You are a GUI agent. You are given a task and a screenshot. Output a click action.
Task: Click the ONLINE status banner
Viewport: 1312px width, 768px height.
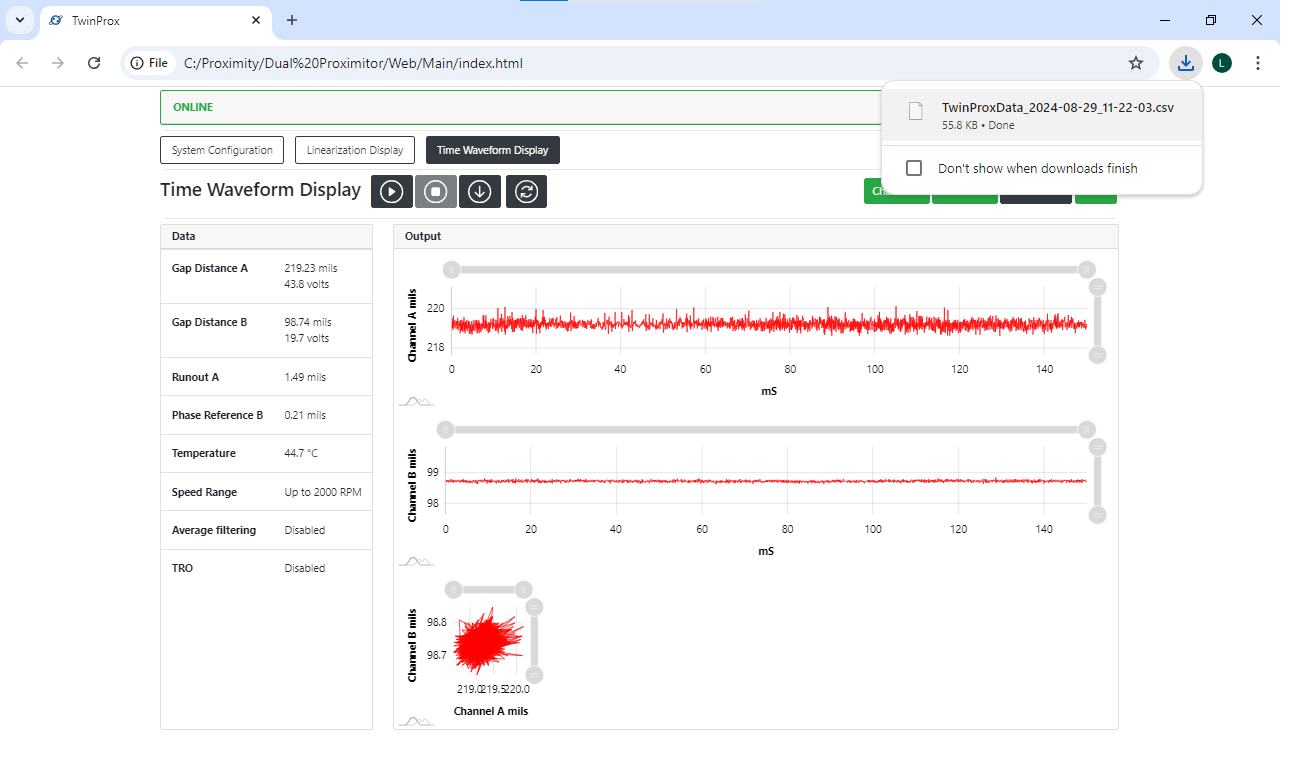(520, 107)
